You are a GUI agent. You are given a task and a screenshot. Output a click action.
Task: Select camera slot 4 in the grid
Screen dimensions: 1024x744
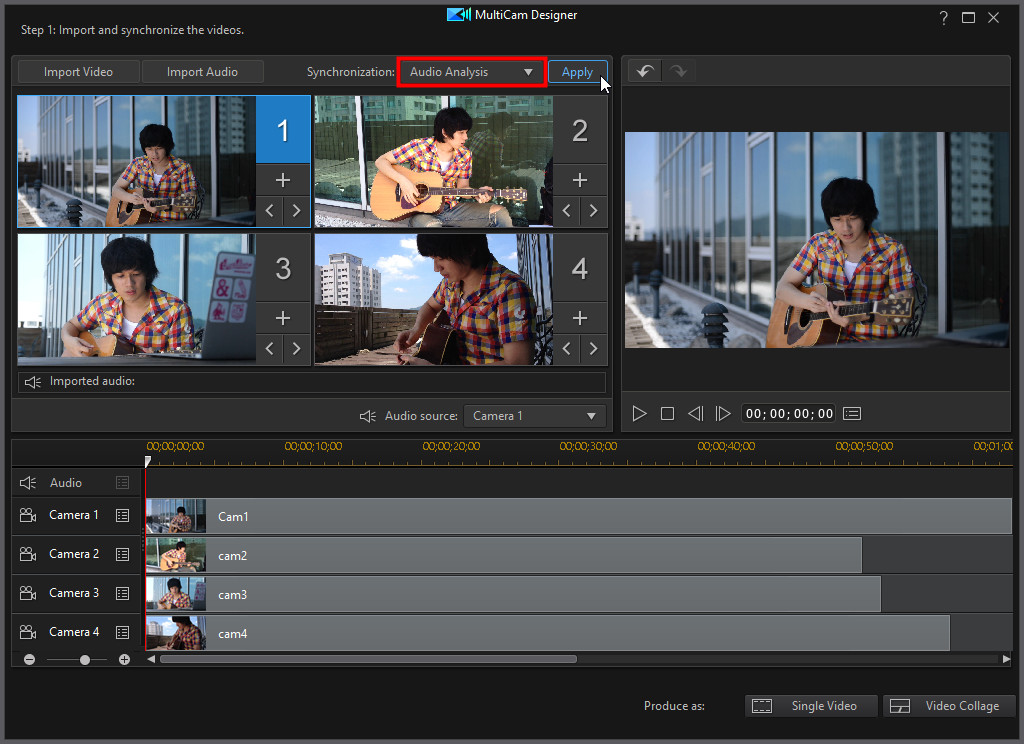point(580,268)
